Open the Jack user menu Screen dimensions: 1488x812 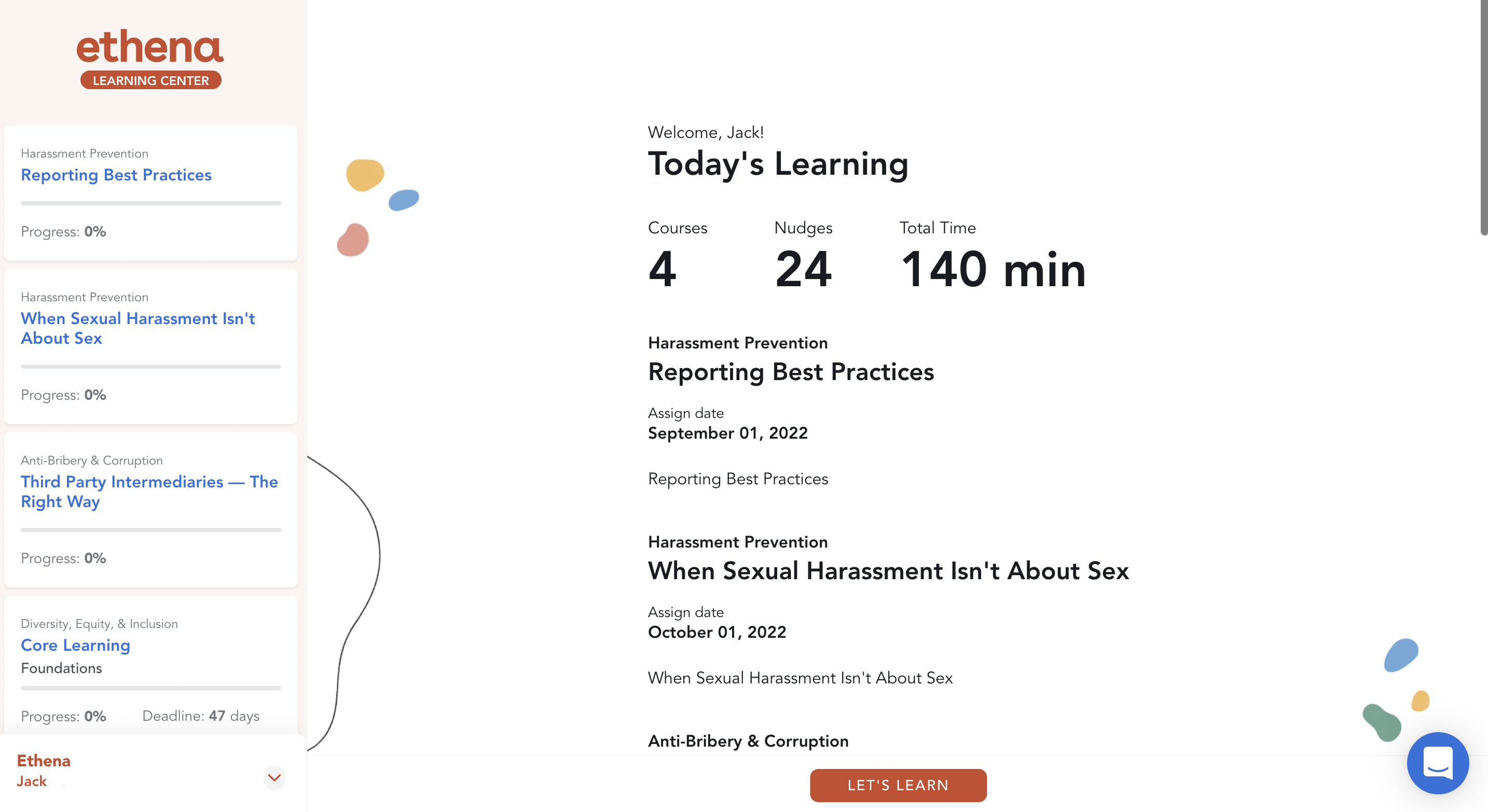click(31, 781)
